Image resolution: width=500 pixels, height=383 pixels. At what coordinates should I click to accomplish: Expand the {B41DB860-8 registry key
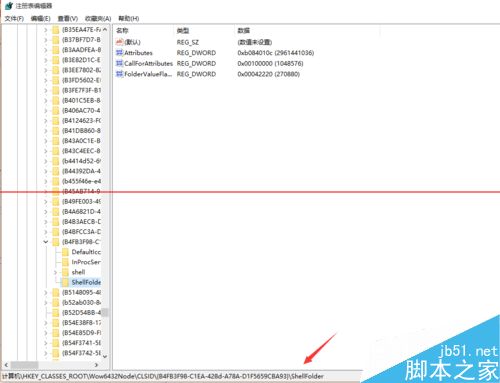point(46,131)
